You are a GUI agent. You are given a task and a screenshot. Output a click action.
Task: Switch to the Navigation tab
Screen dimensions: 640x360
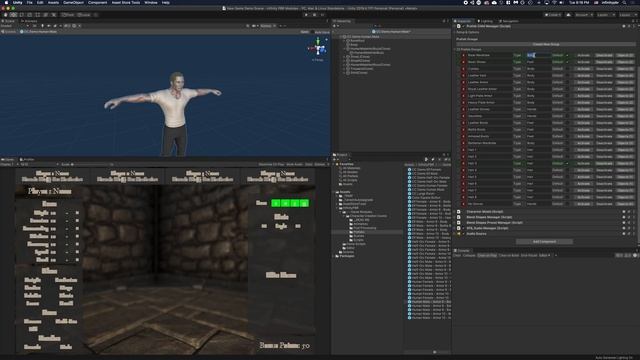509,21
